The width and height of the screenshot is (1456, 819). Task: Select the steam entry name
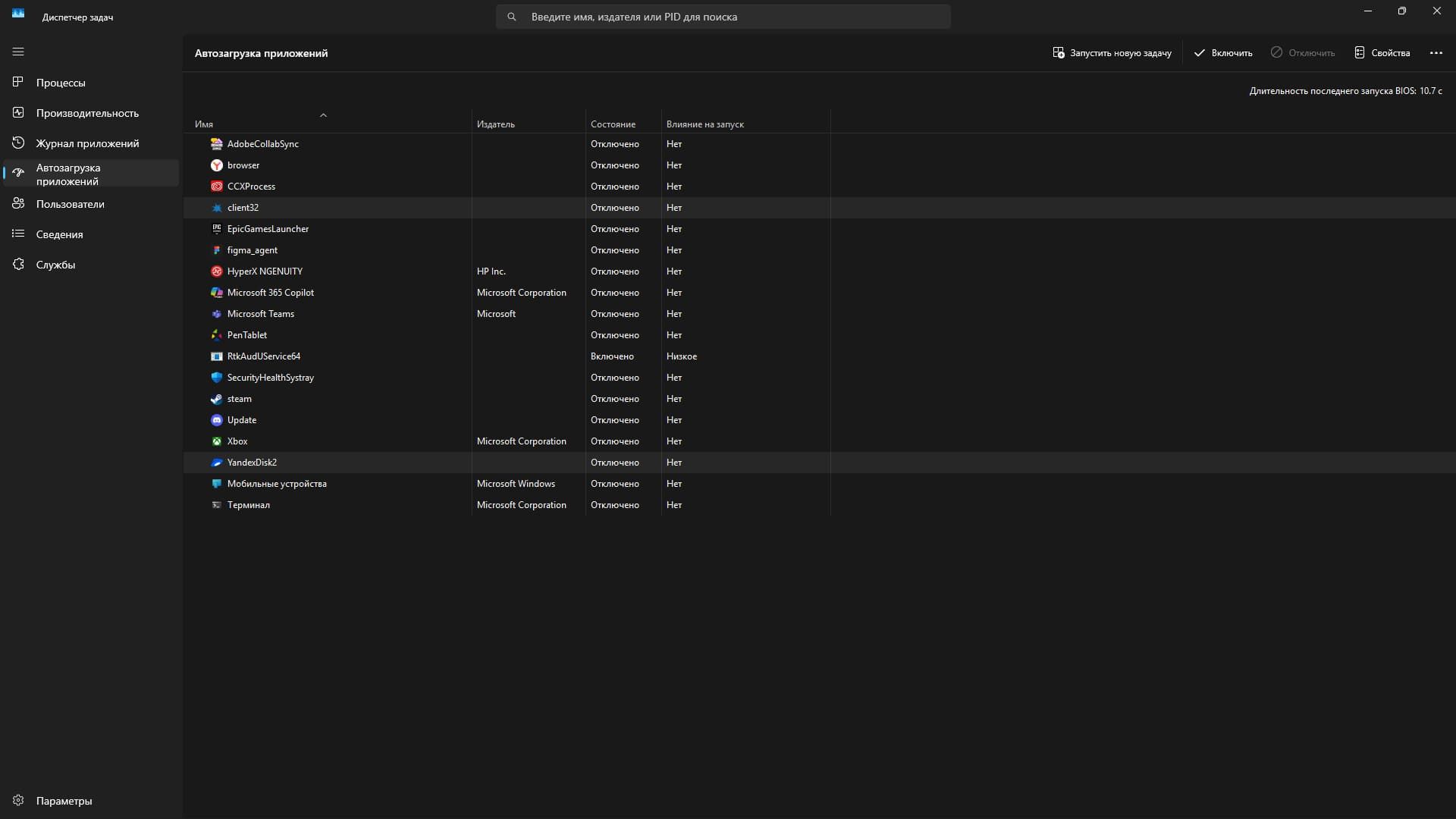pyautogui.click(x=240, y=399)
